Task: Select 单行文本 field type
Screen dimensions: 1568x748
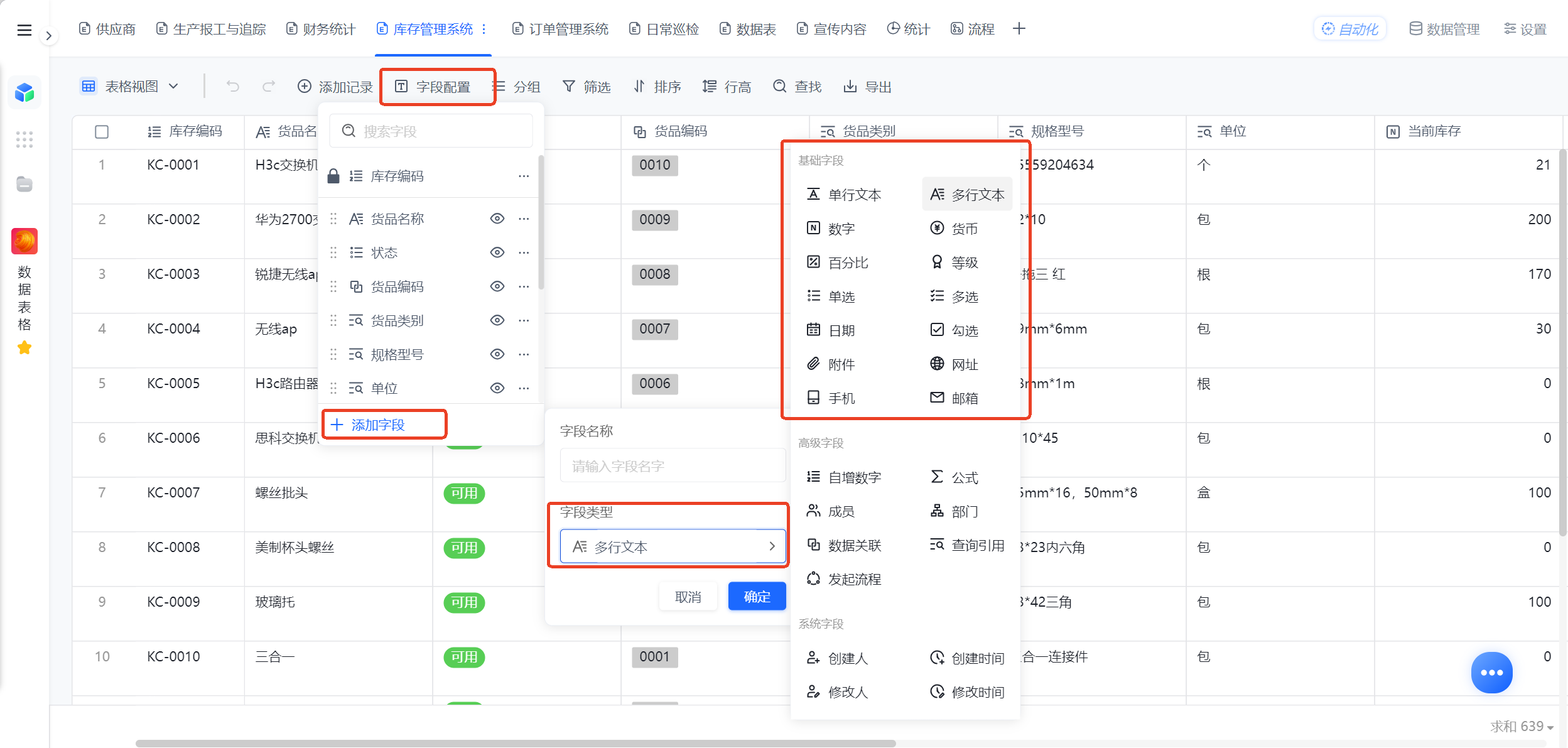Action: 844,195
